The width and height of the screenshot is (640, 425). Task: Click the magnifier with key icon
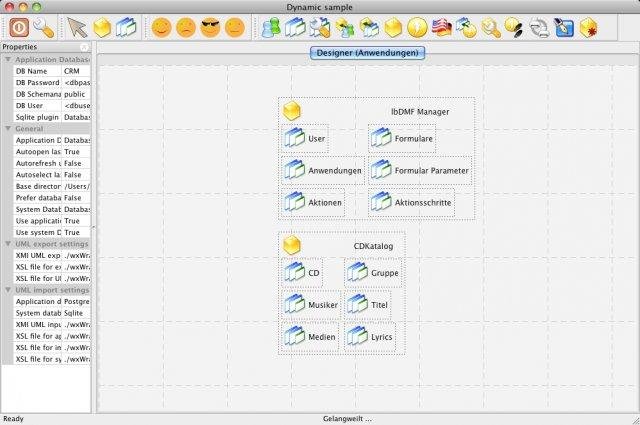(491, 28)
